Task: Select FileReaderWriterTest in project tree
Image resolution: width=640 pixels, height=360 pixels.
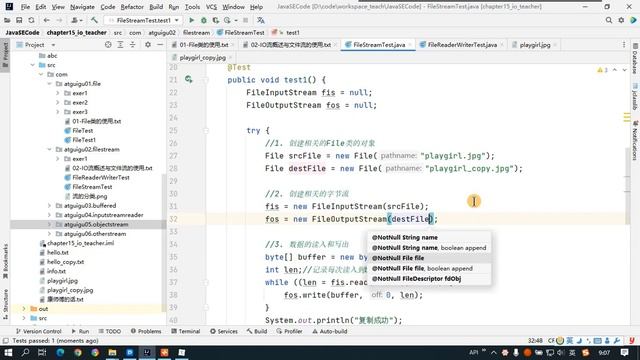Action: coord(101,178)
